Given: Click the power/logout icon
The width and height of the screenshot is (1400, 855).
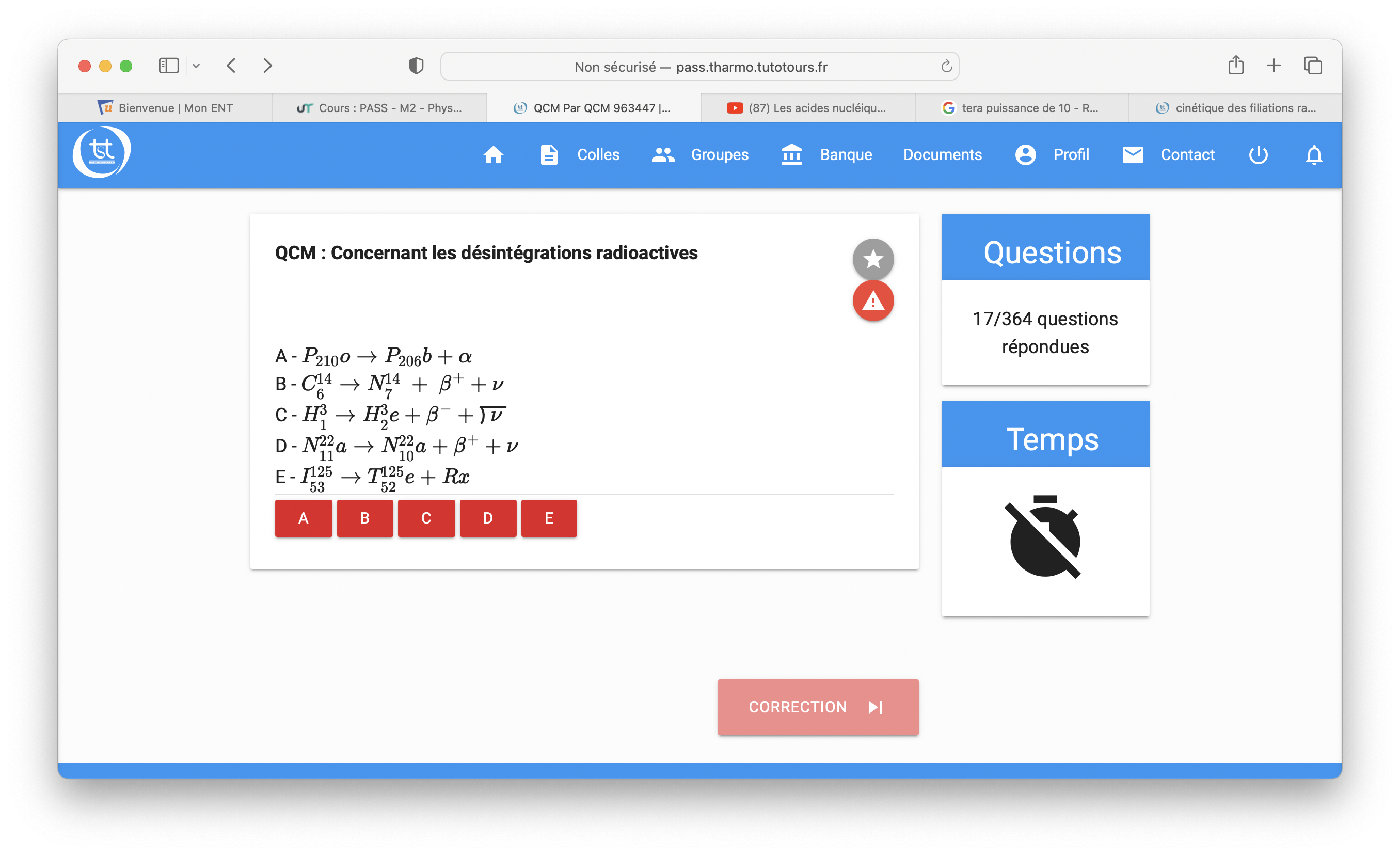Looking at the screenshot, I should [1257, 154].
